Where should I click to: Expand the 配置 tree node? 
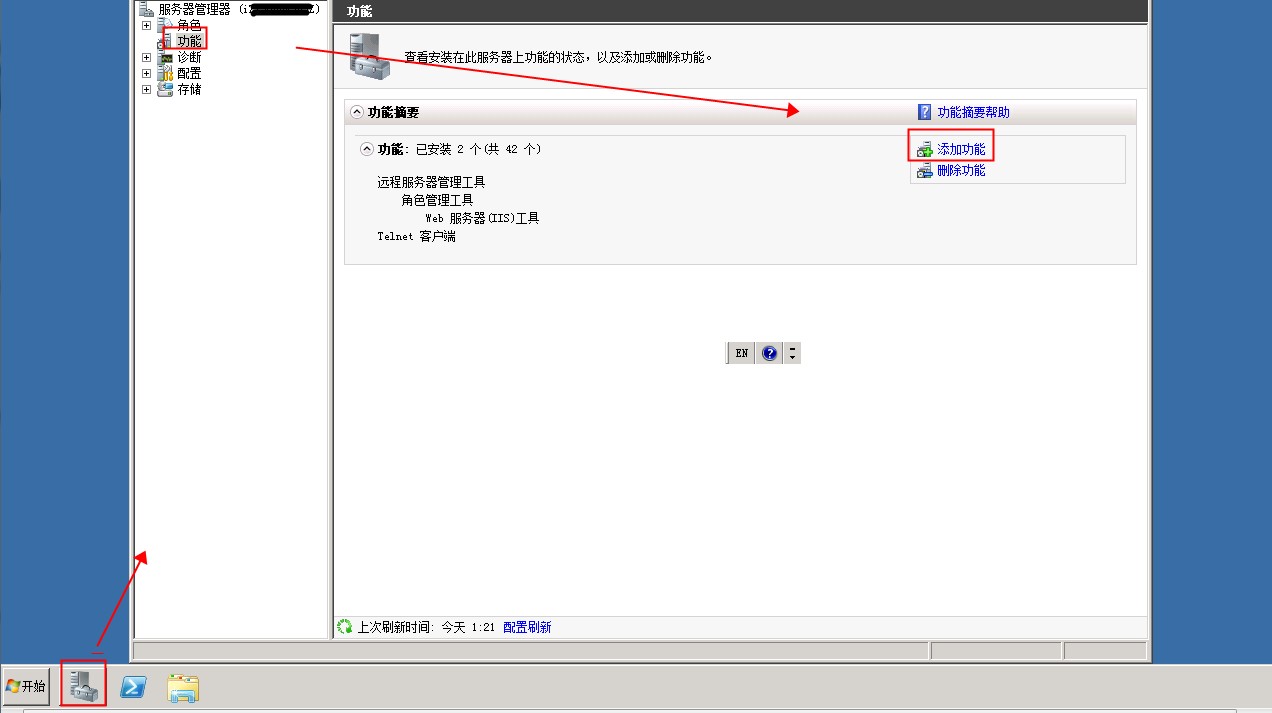coord(147,73)
